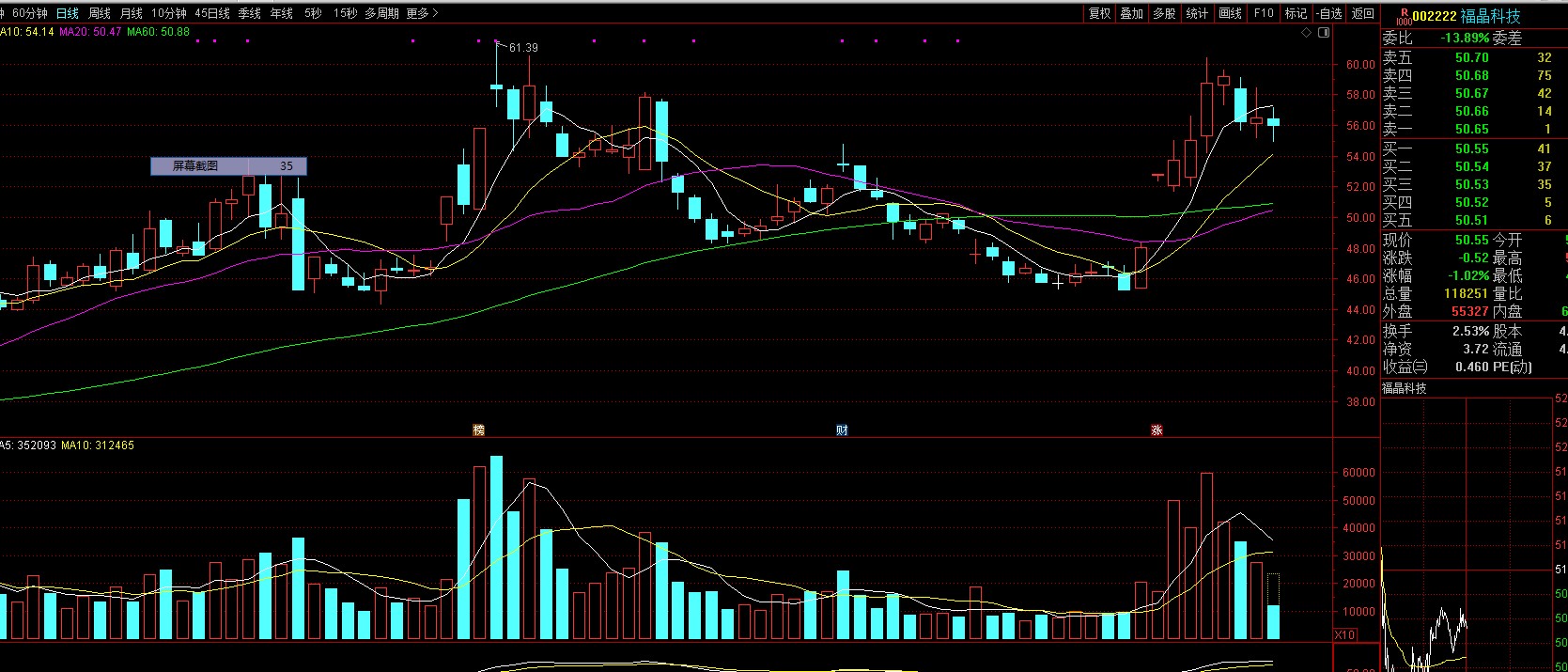
Task: Click the 60000 volume axis label
Action: (x=1358, y=473)
